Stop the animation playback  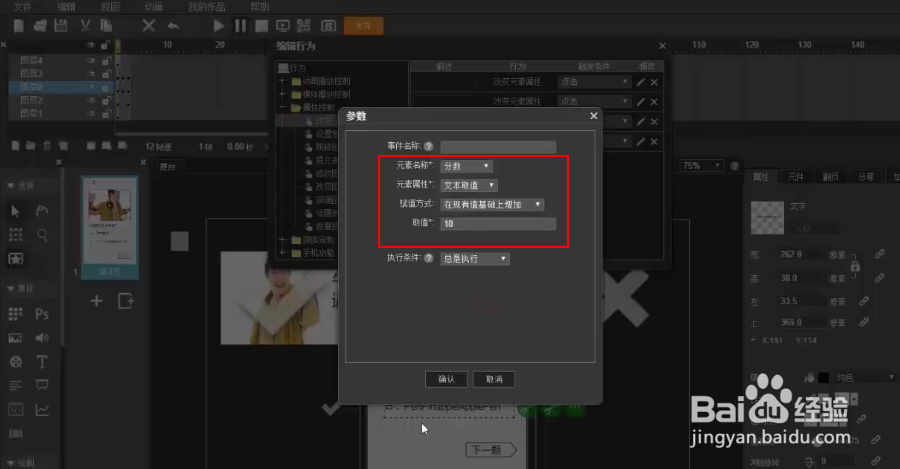(262, 26)
